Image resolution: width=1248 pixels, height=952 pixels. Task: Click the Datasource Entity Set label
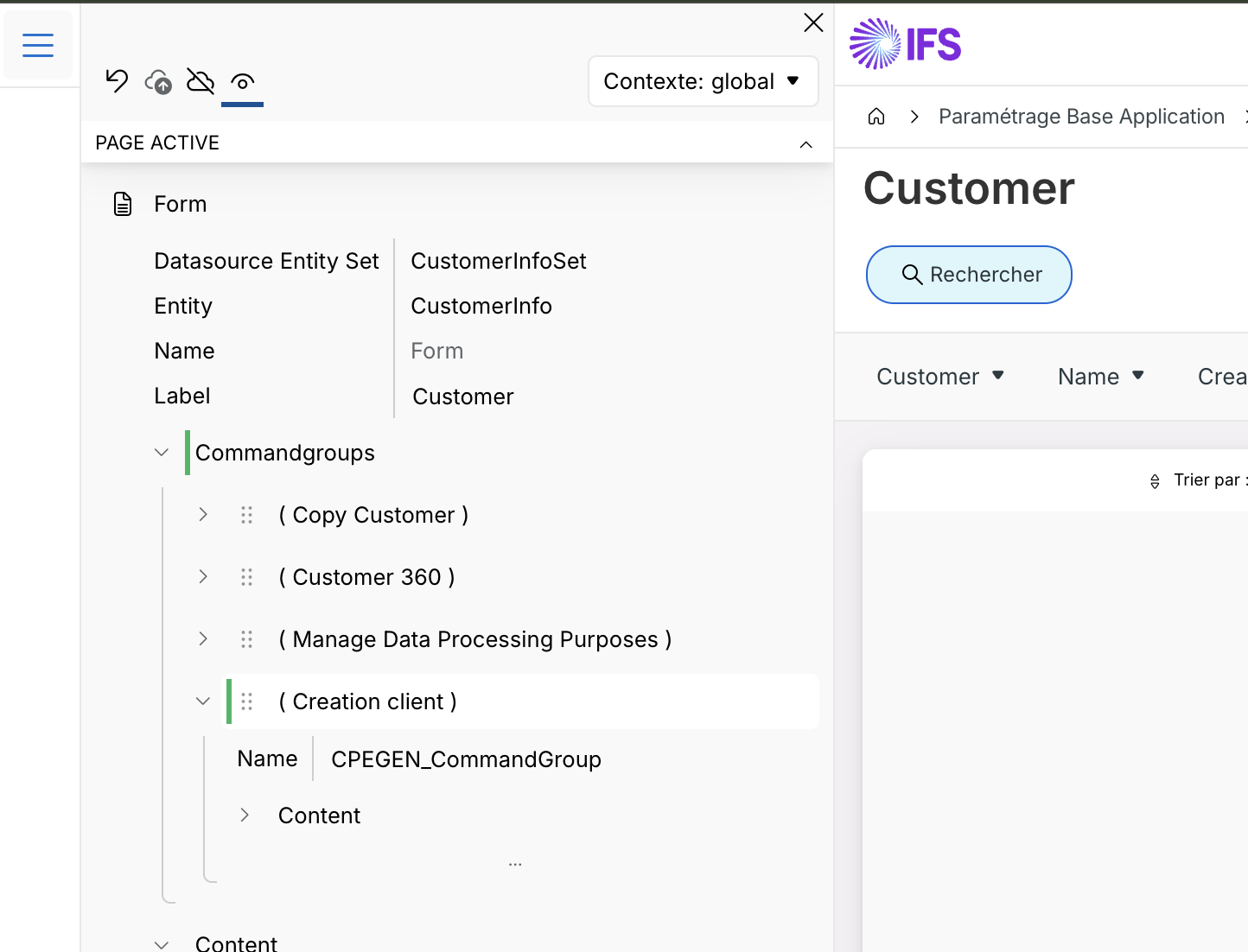coord(266,261)
